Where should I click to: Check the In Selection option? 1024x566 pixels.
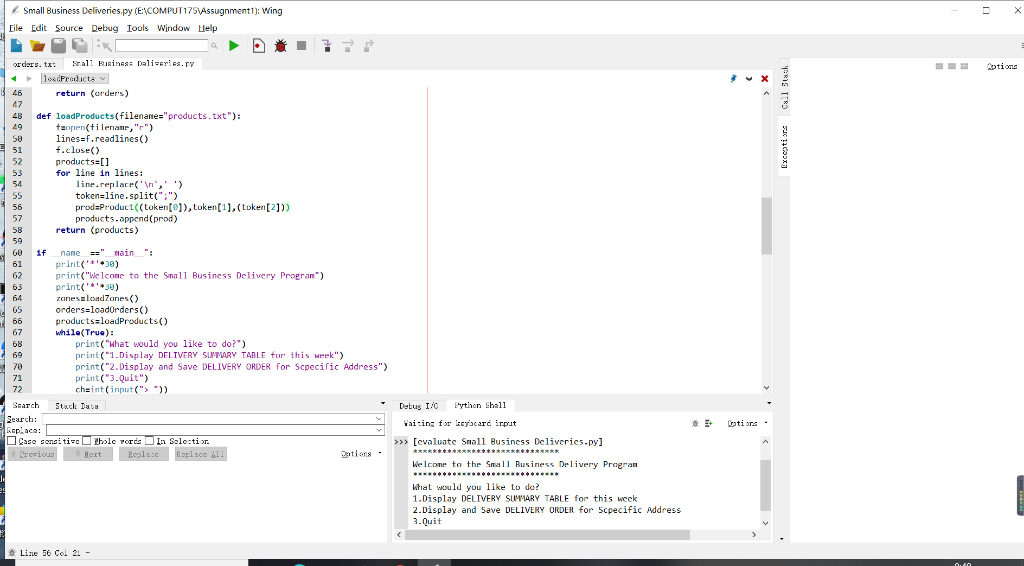pyautogui.click(x=150, y=441)
